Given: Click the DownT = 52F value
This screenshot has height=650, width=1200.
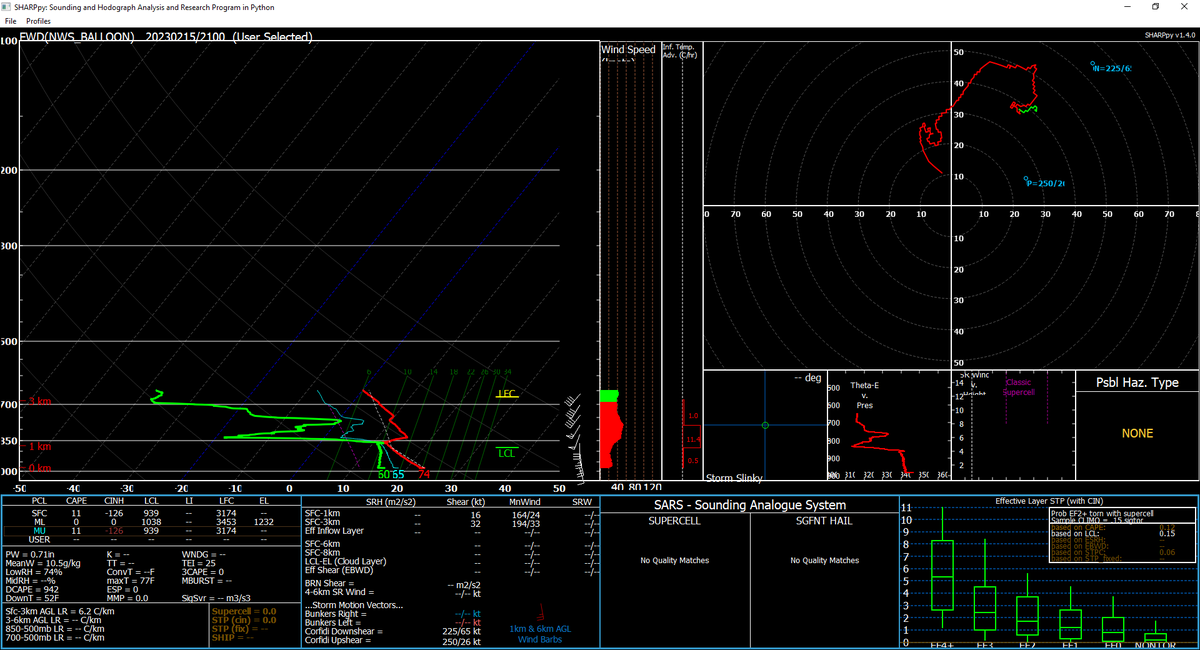Looking at the screenshot, I should pyautogui.click(x=31, y=598).
